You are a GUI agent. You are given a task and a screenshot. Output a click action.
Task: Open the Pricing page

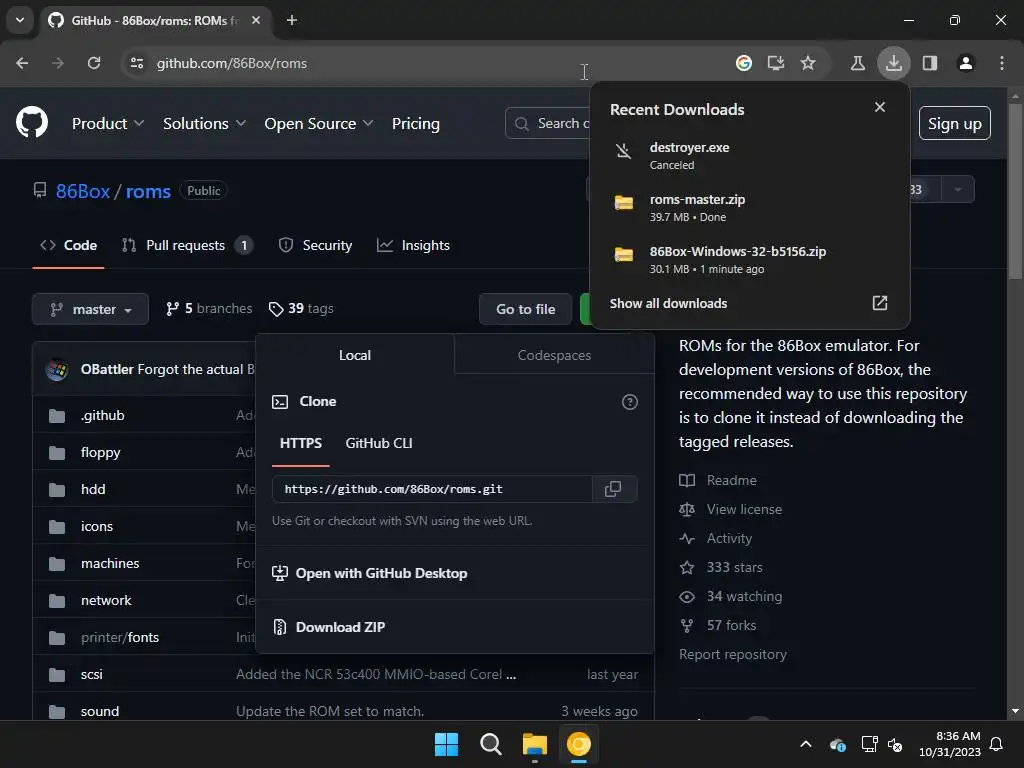[x=415, y=123]
